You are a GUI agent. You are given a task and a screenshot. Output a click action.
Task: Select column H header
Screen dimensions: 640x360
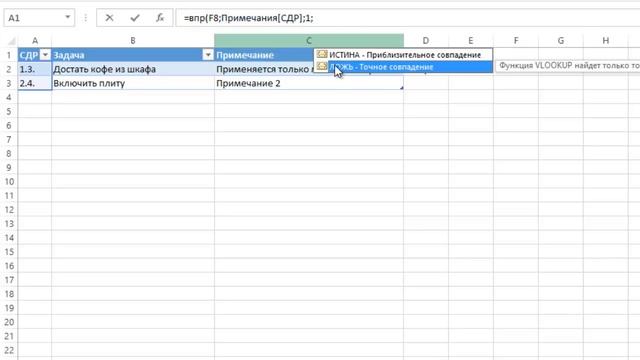tap(606, 40)
